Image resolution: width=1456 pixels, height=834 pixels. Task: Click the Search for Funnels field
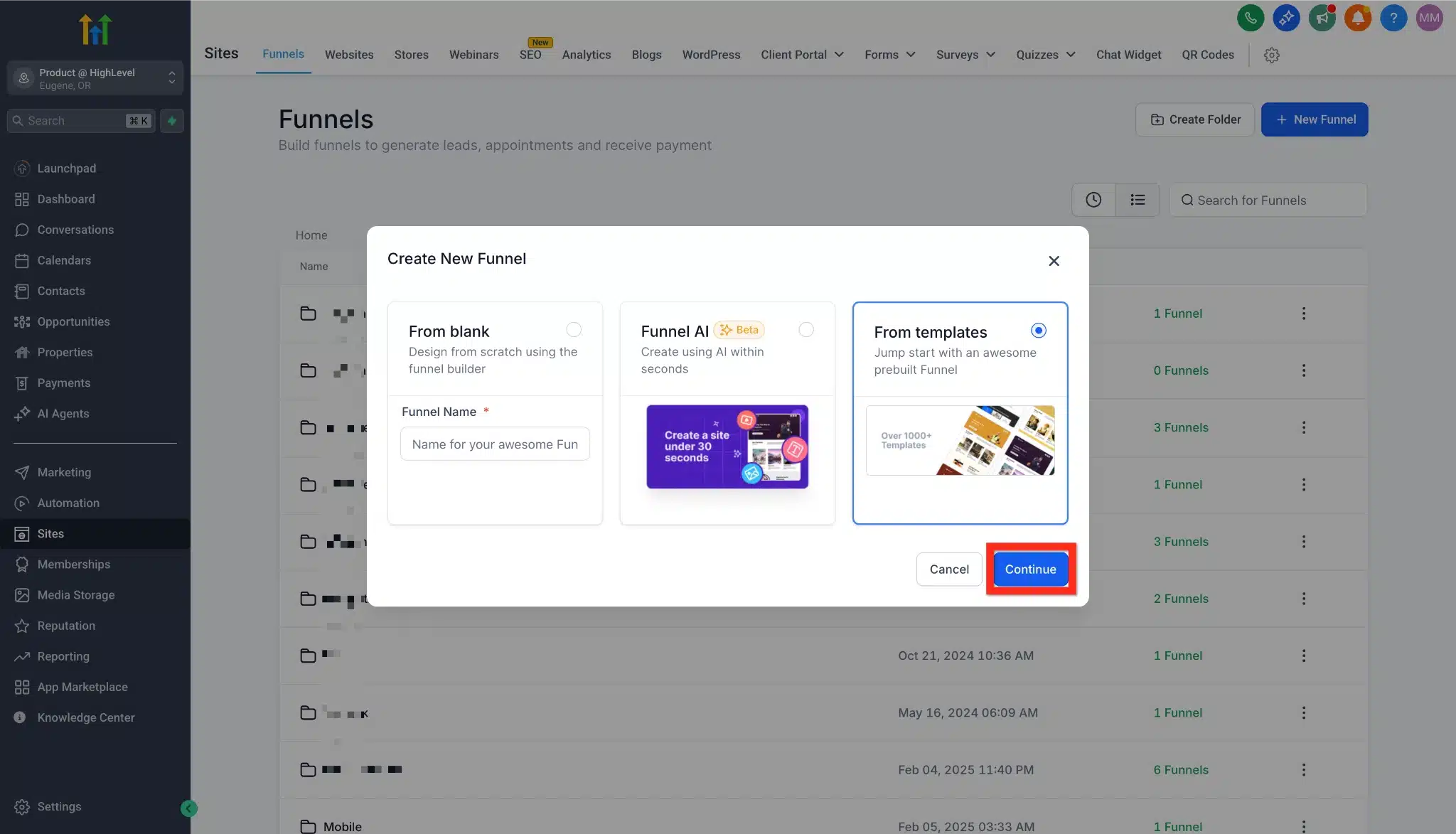point(1268,200)
